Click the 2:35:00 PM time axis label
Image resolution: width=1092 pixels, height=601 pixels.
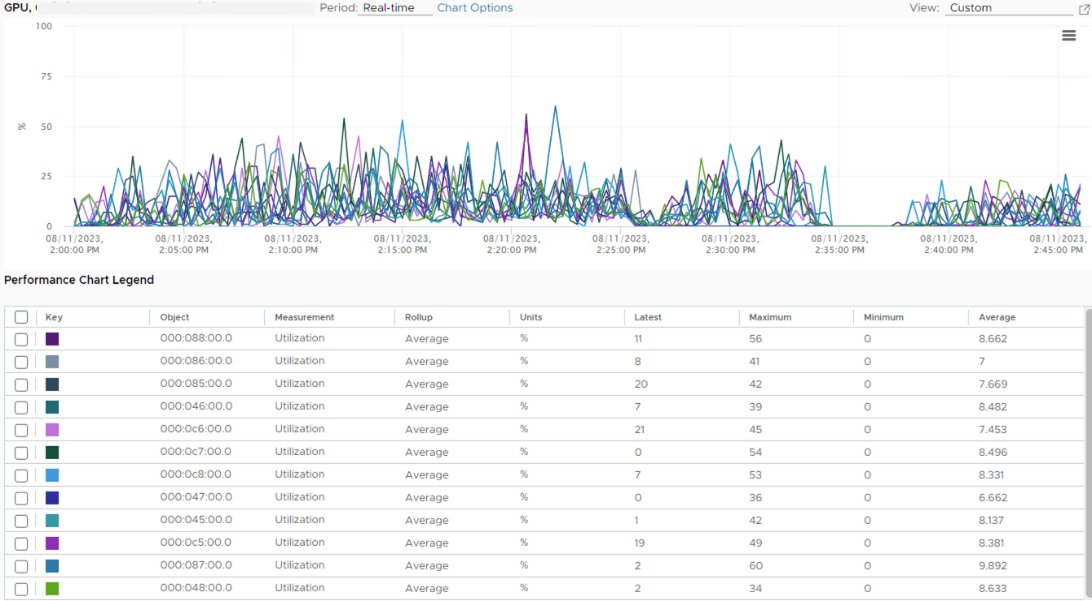click(839, 244)
